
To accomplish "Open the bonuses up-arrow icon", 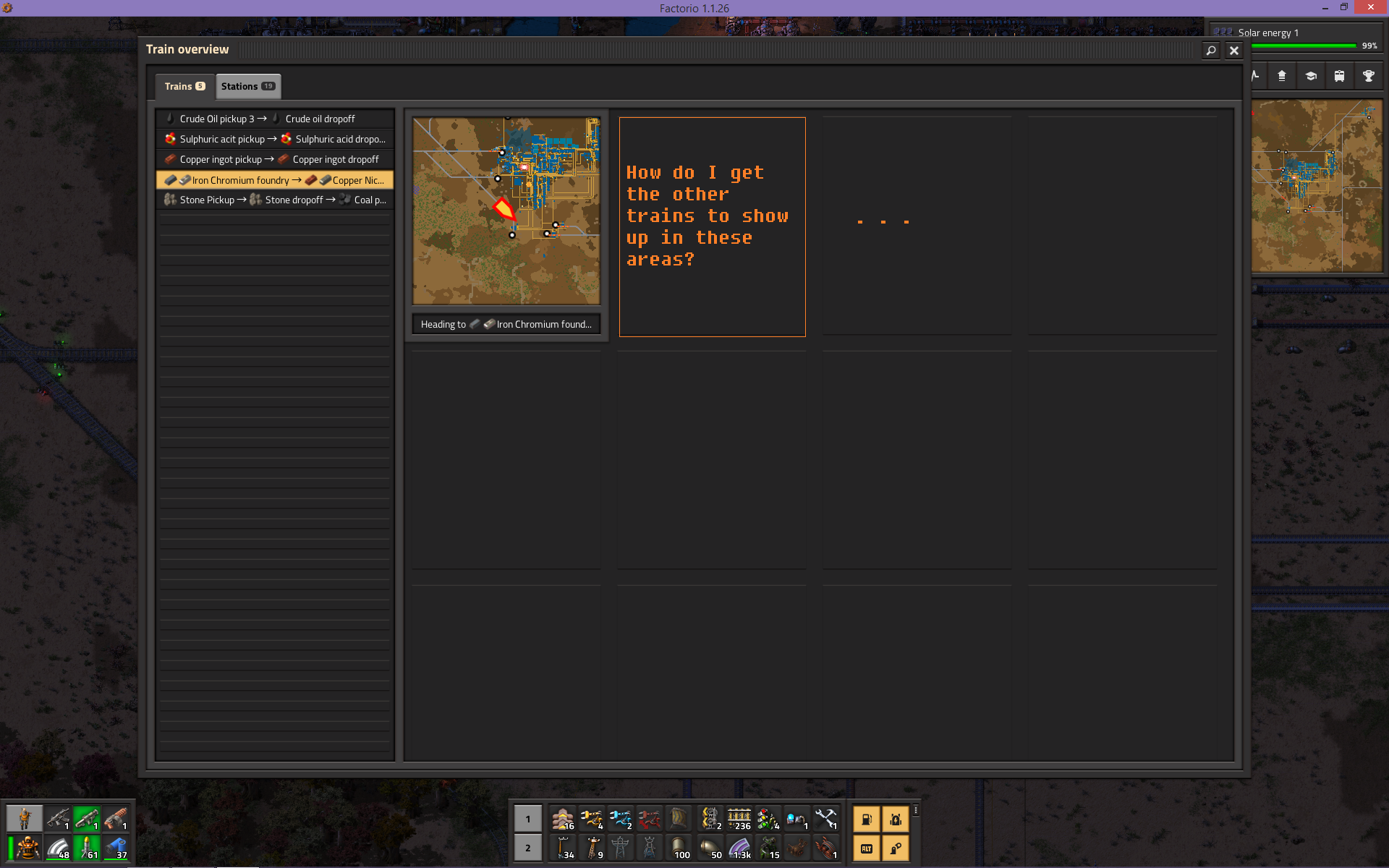I will (x=1282, y=76).
